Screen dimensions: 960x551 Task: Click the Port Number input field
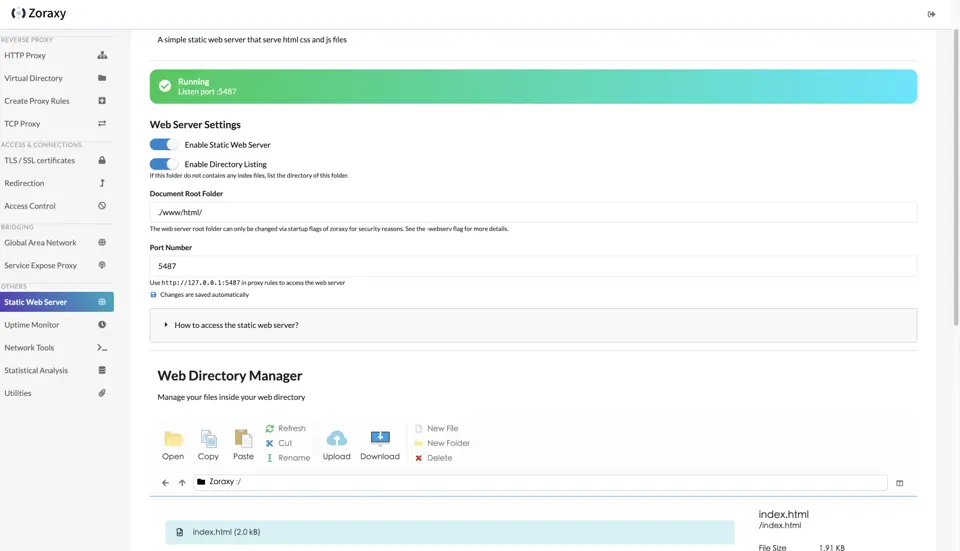click(533, 266)
